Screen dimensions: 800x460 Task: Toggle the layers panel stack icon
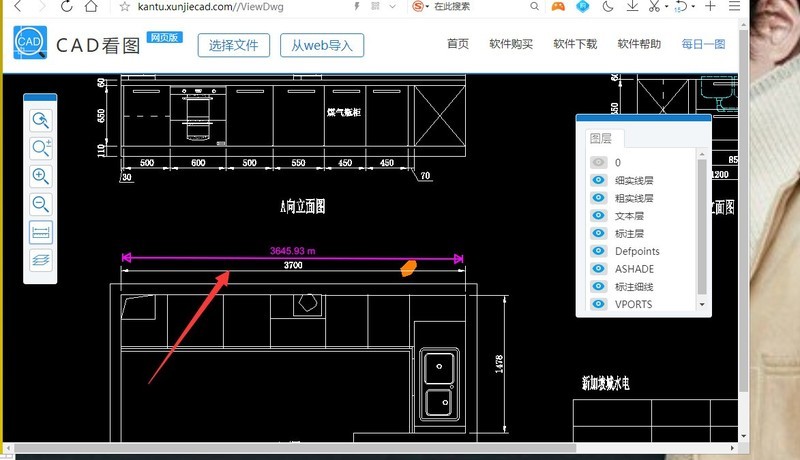tap(41, 260)
